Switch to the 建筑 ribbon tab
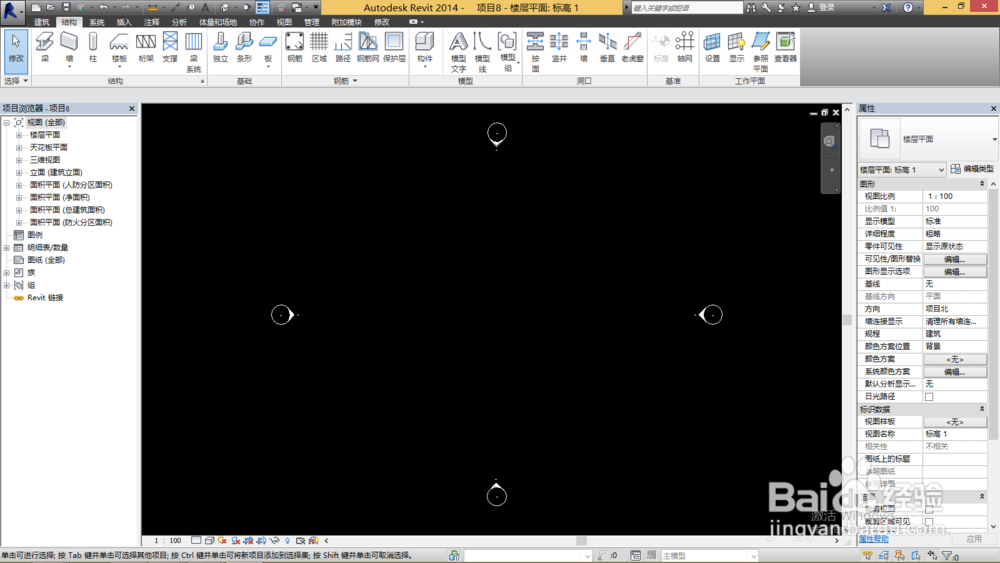Viewport: 1000px width, 563px height. 42,22
